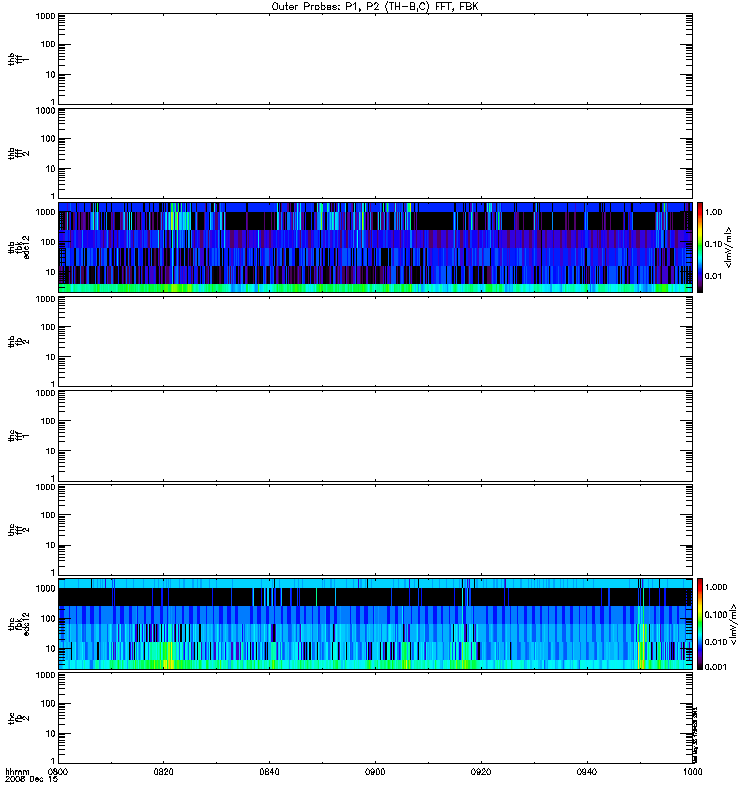
Task: Click the empty thb ff1 top panel
Action: pyautogui.click(x=376, y=59)
